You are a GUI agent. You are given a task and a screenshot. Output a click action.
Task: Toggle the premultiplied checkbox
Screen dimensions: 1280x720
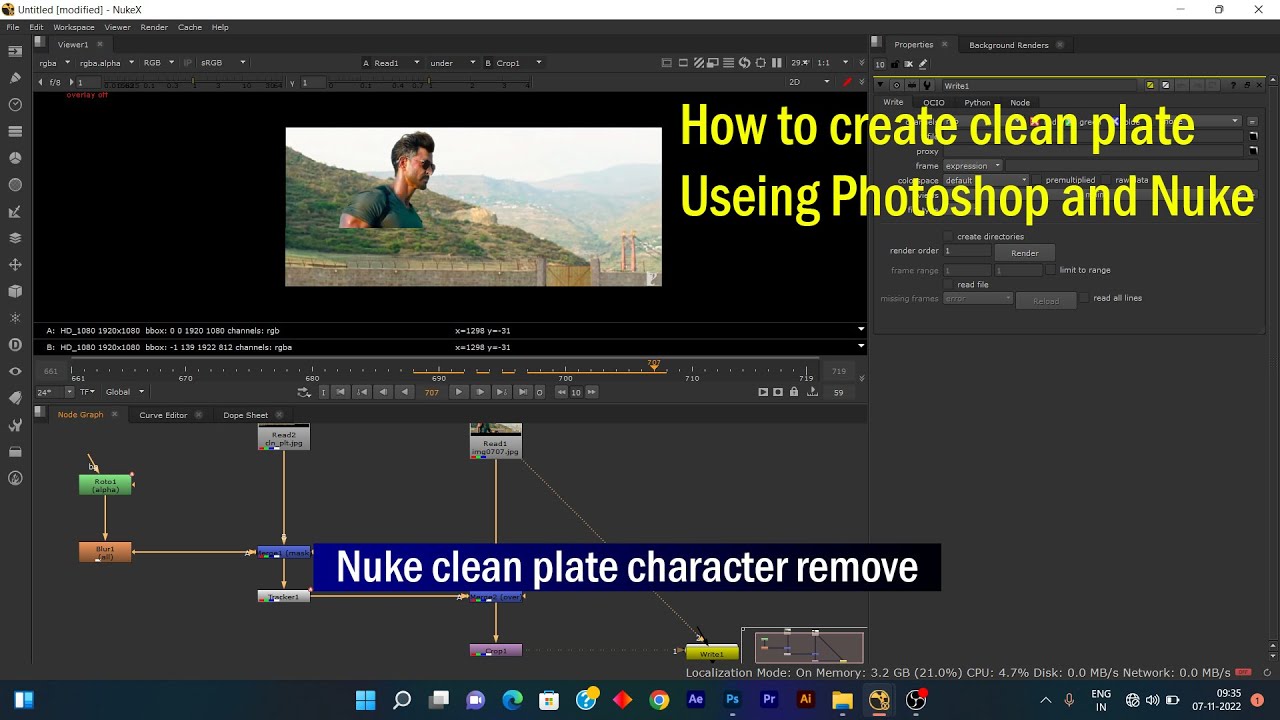point(1037,181)
